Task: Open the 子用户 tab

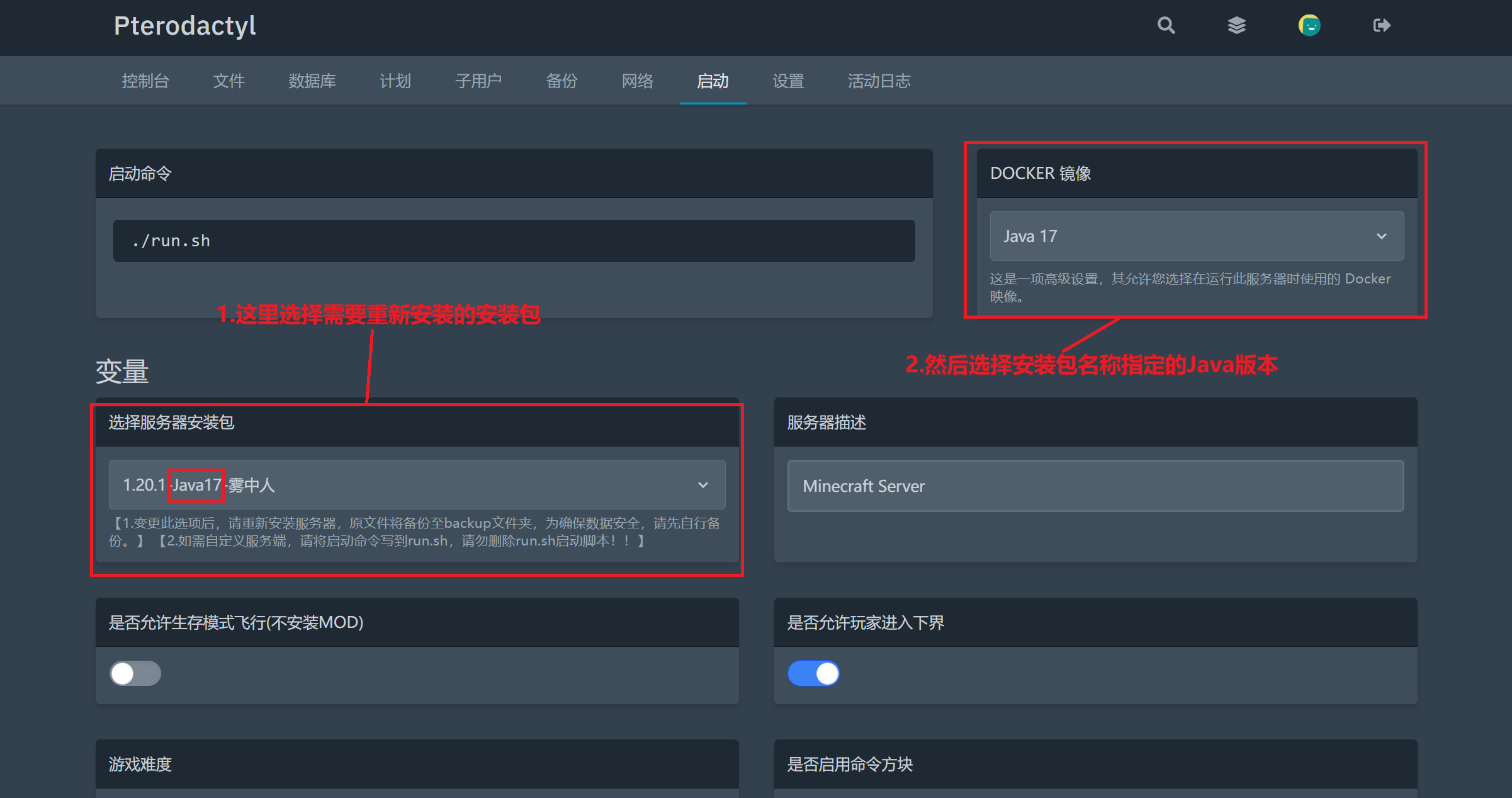Action: [x=478, y=81]
